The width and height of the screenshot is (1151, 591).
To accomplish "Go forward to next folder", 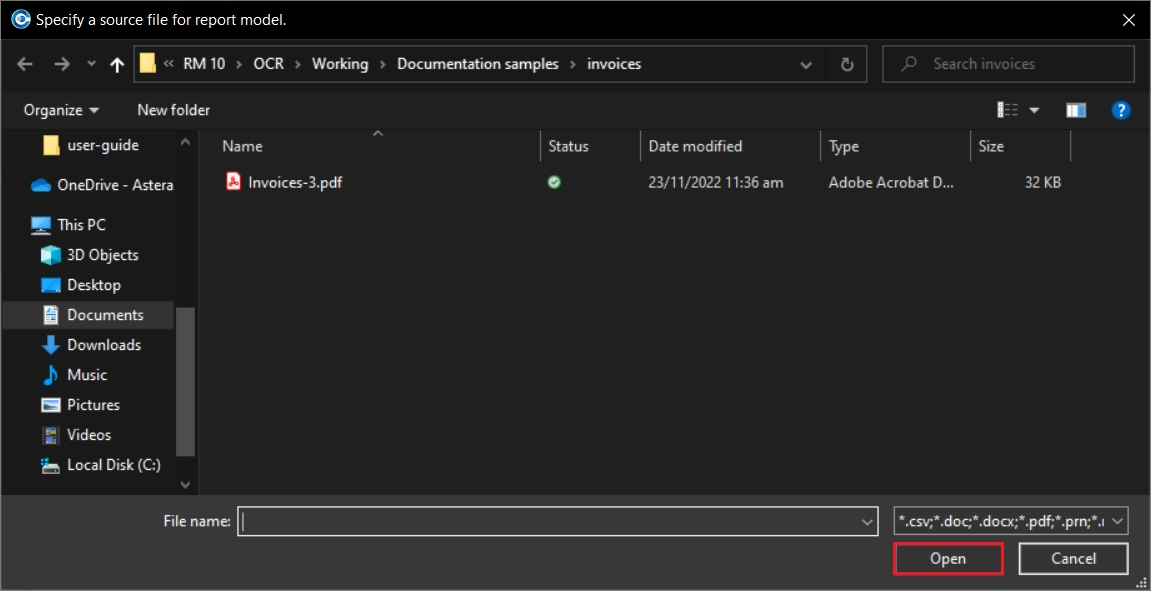I will [62, 65].
